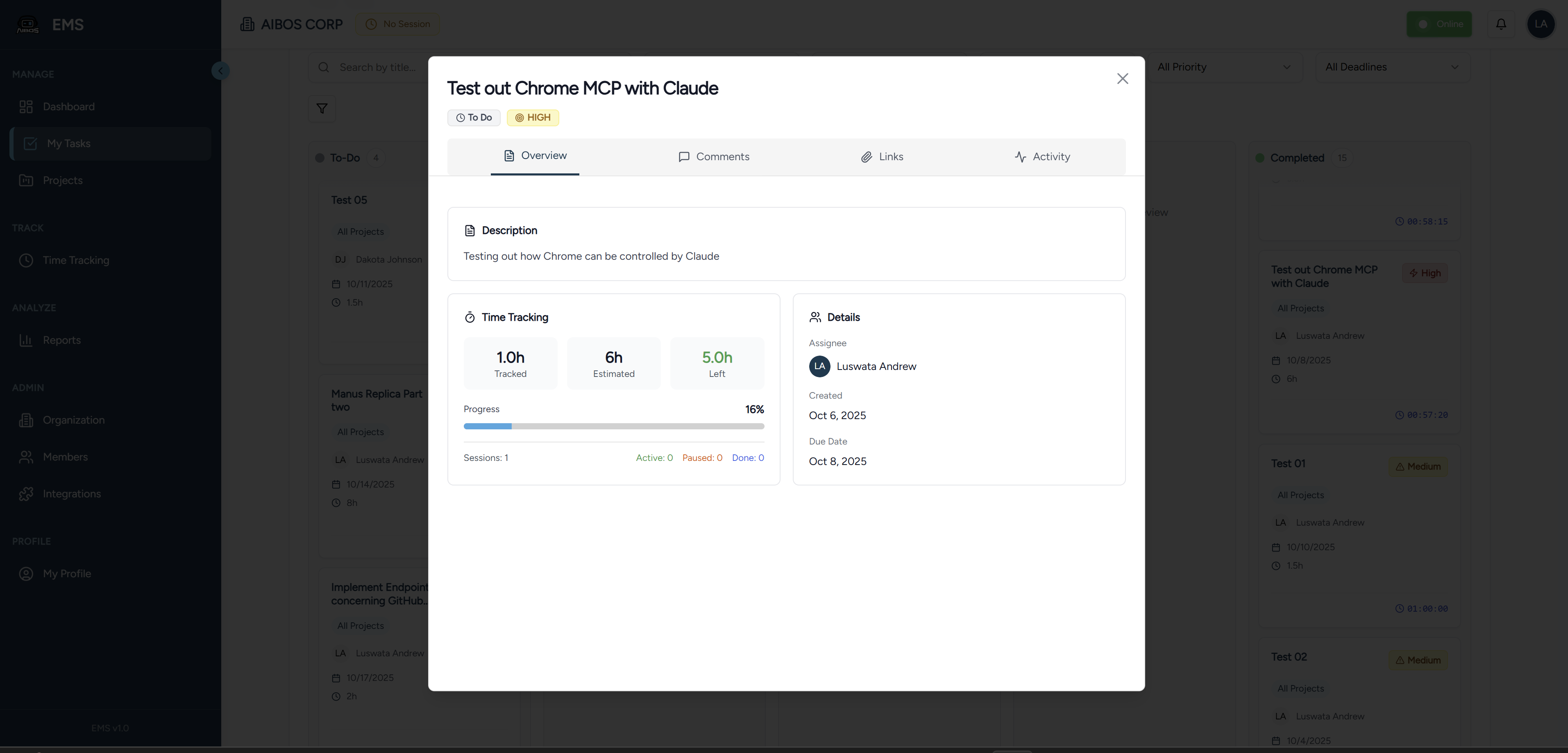
Task: Switch to the Activity tab
Action: (1042, 156)
